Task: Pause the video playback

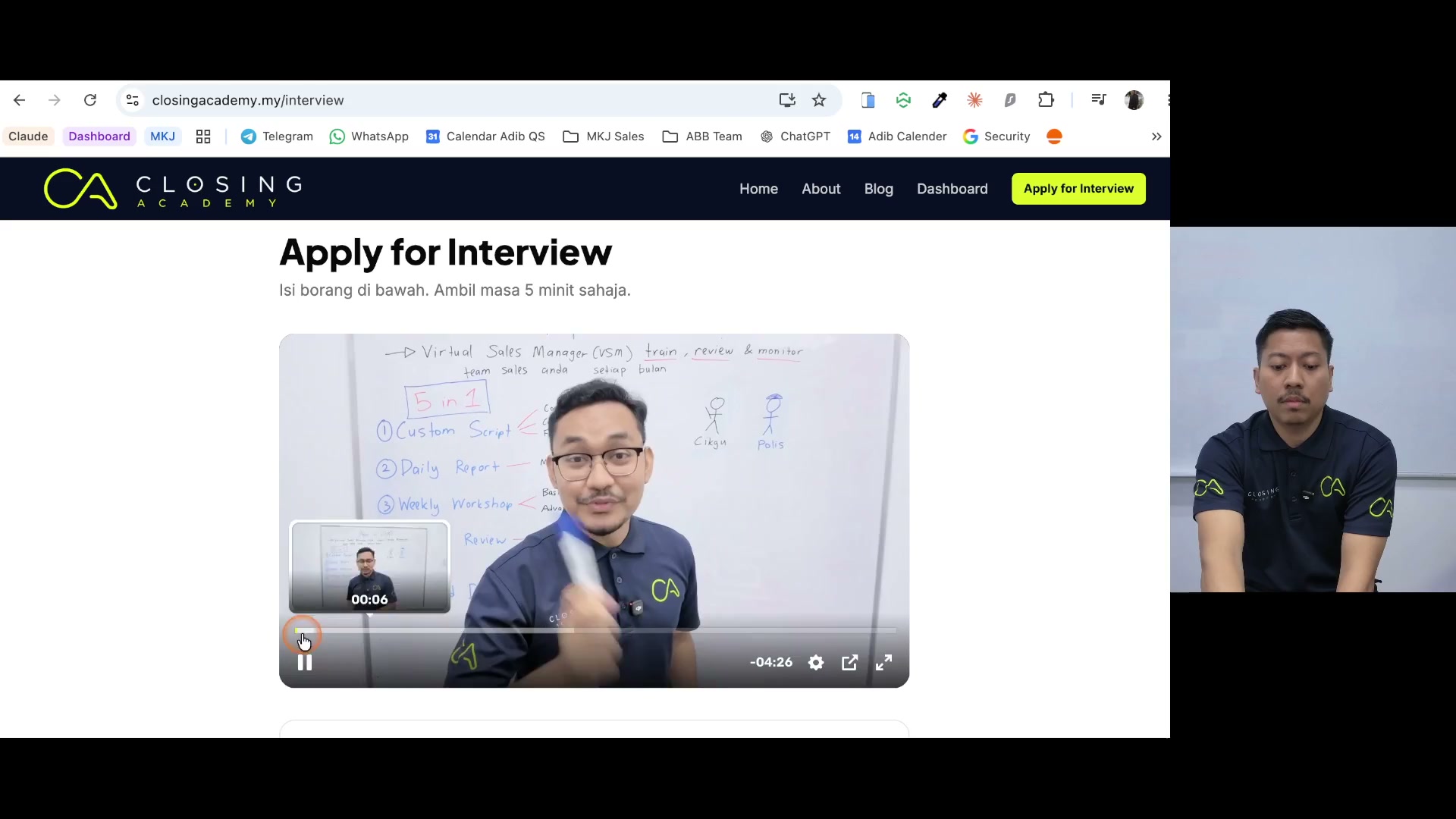Action: click(305, 663)
